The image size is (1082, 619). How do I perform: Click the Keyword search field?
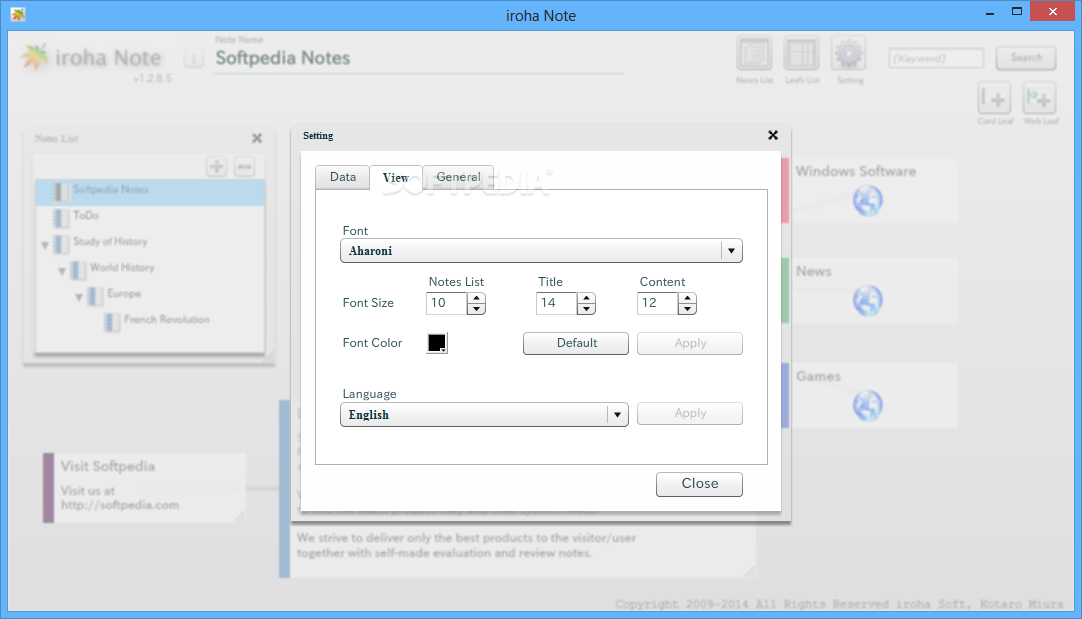click(936, 59)
